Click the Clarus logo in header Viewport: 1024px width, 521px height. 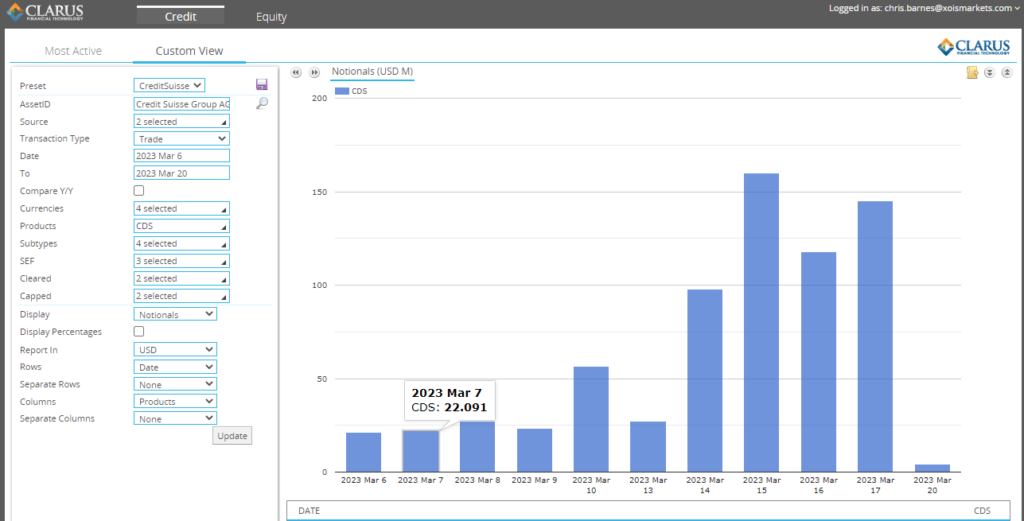(46, 12)
